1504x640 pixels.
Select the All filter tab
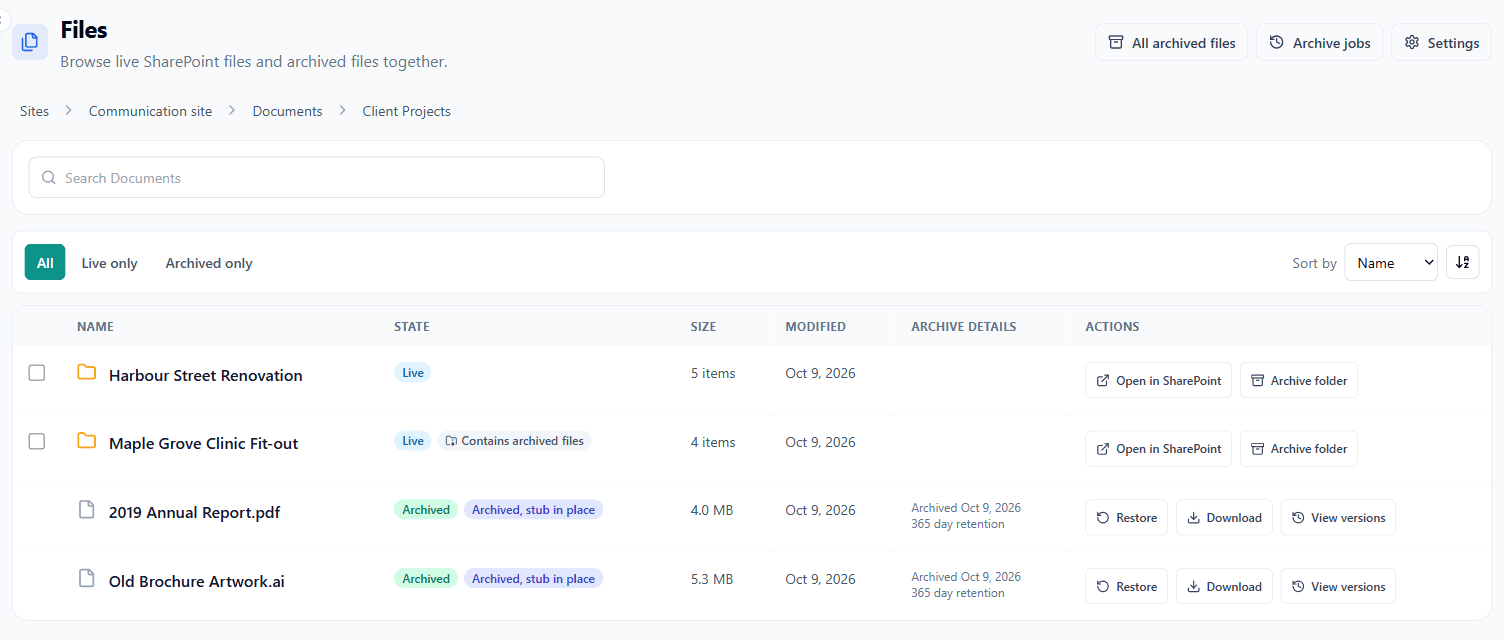[45, 263]
